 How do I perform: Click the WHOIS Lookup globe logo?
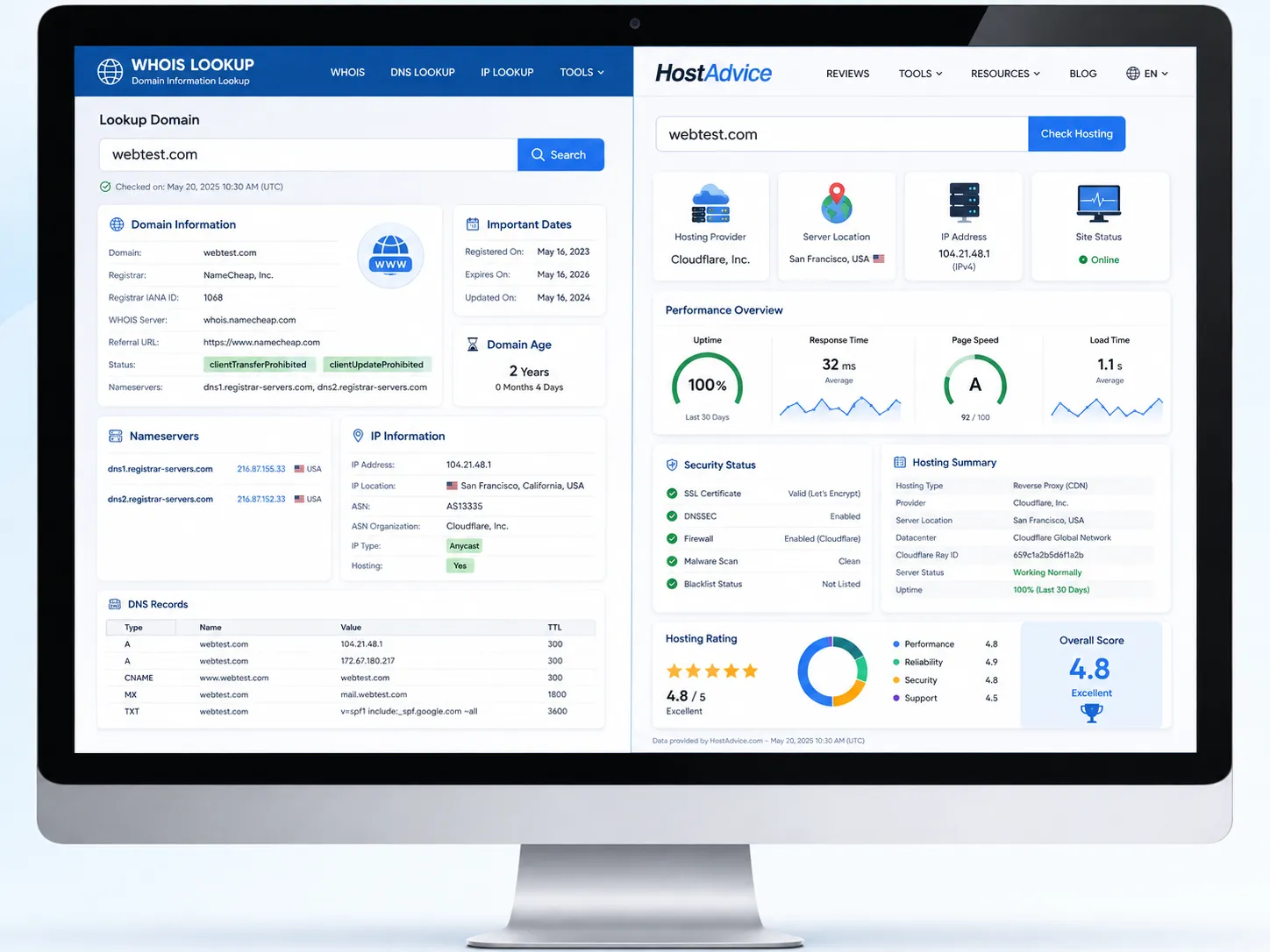(110, 72)
